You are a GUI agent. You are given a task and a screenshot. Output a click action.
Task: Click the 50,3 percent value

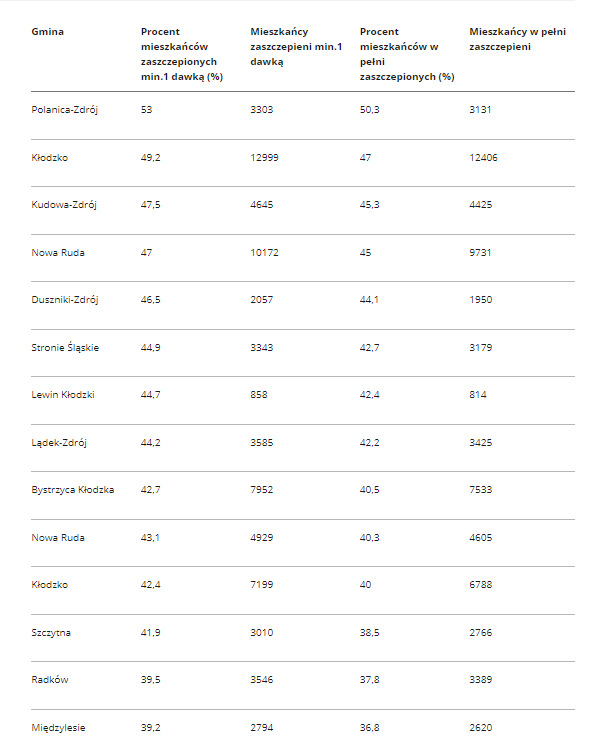369,110
